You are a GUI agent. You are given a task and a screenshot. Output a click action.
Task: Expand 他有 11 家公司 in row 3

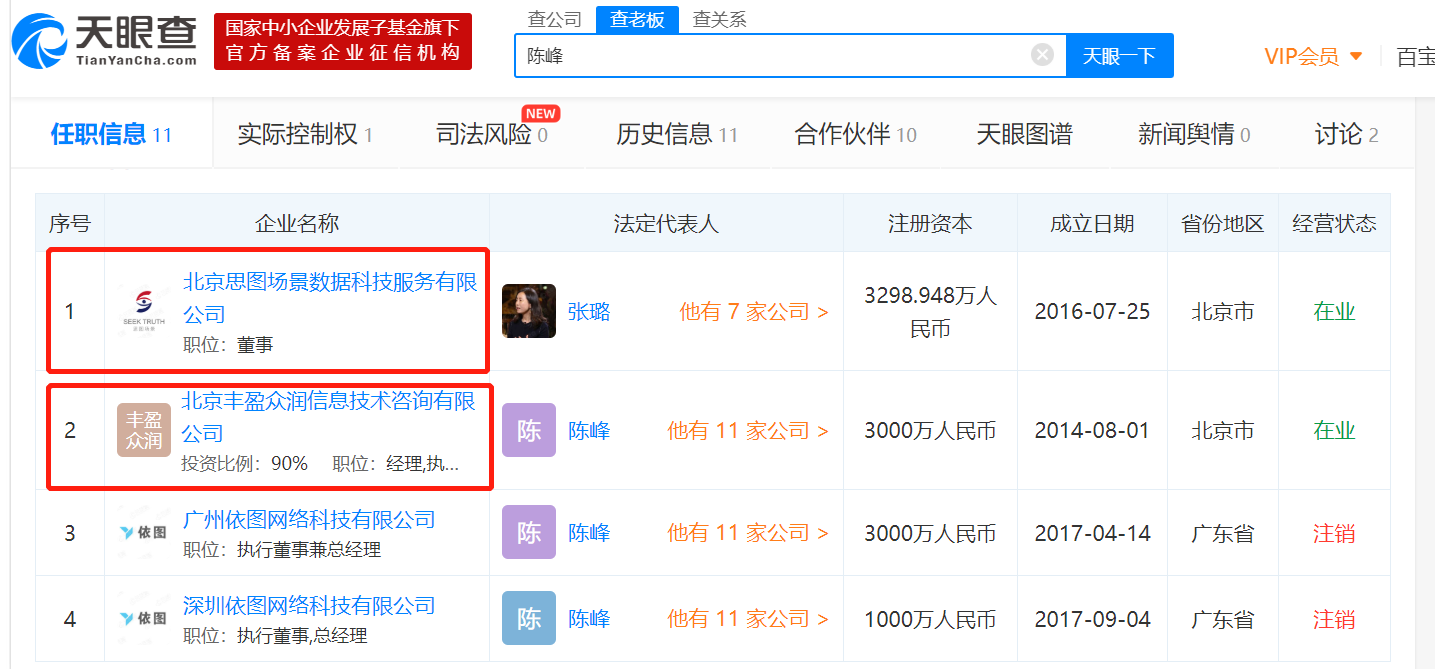pyautogui.click(x=748, y=533)
